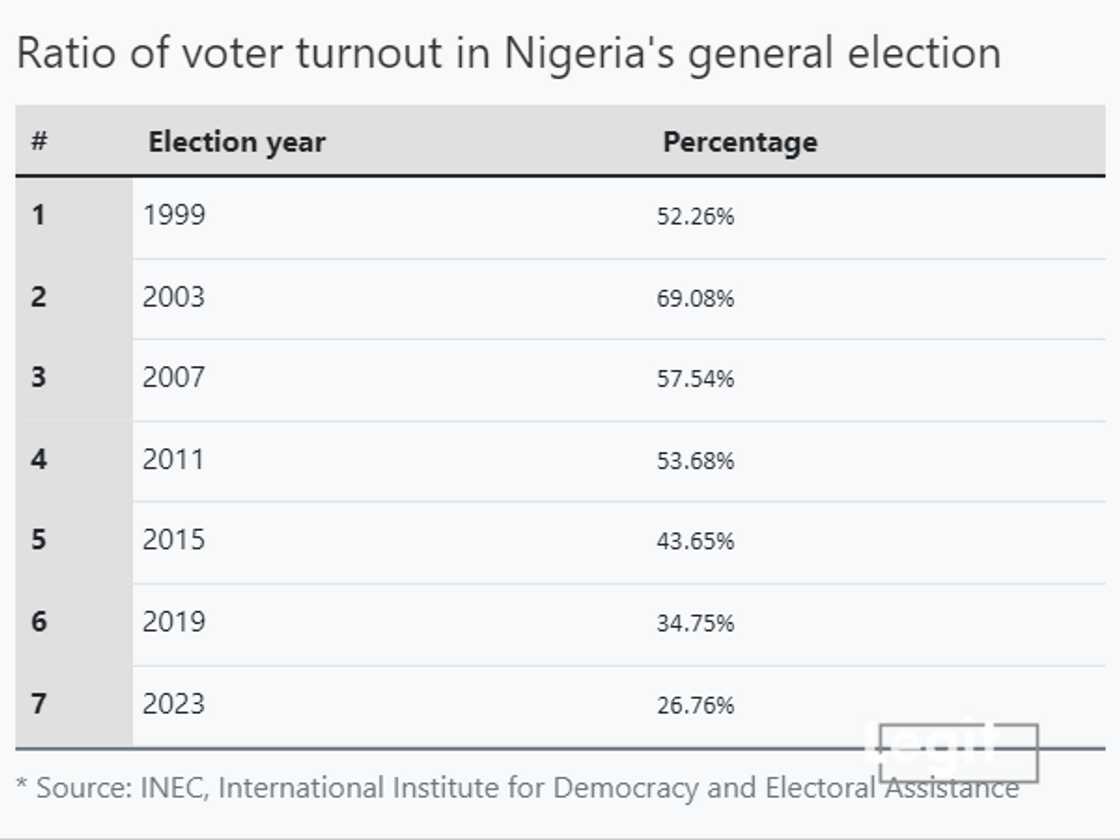Select the 2003 election year cell
The height and width of the screenshot is (840, 1120).
(174, 297)
